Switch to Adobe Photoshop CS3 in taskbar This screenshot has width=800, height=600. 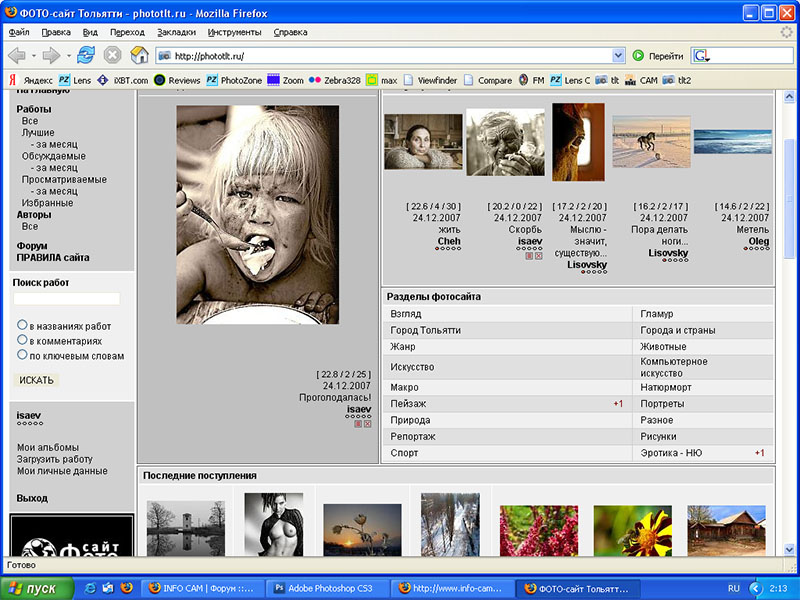[330, 588]
